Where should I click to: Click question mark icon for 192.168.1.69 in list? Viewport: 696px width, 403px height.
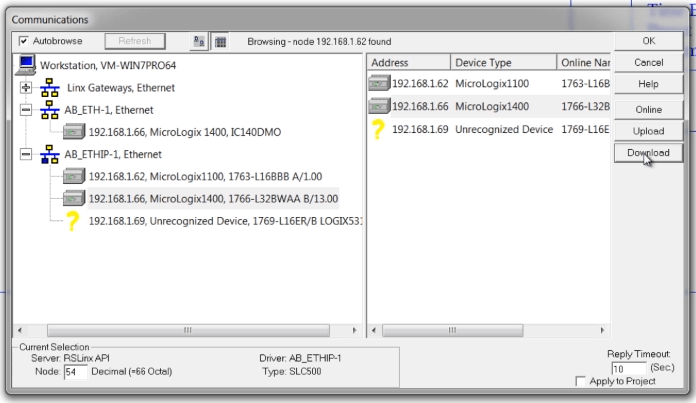click(378, 130)
